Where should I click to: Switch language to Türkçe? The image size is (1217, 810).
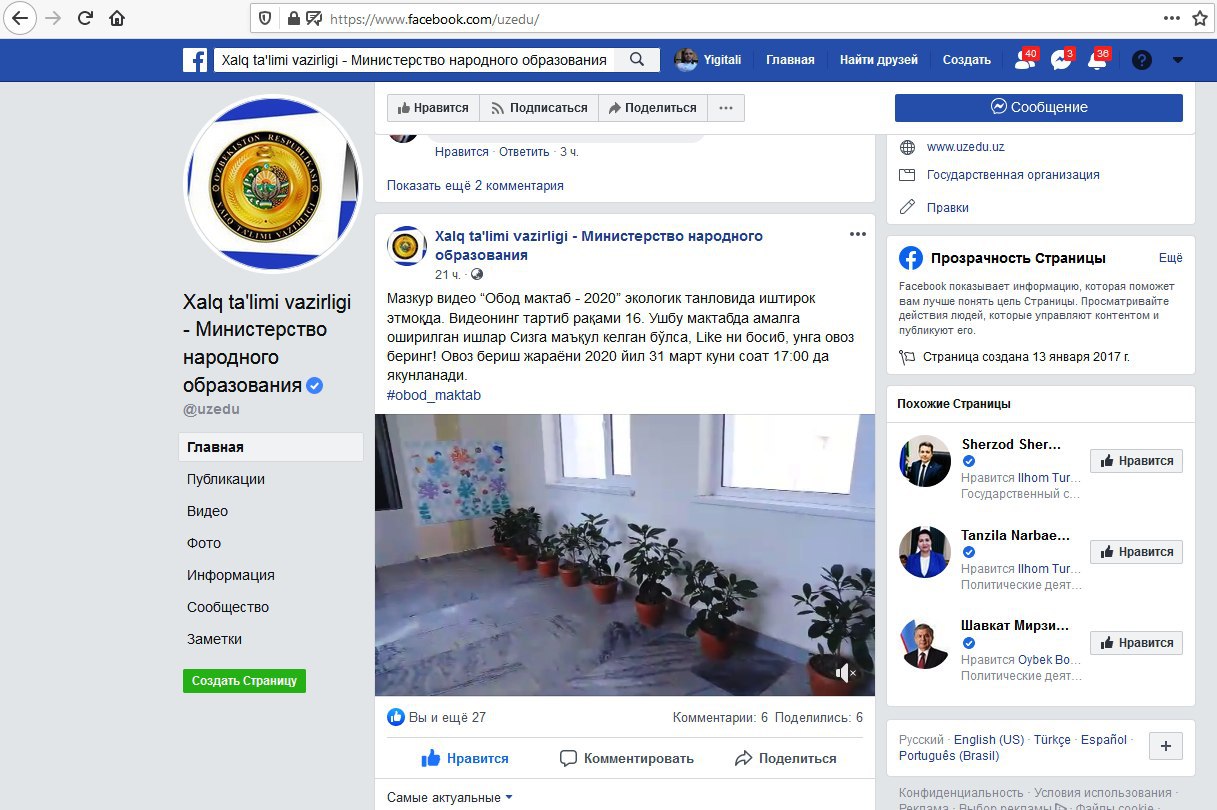click(1052, 740)
